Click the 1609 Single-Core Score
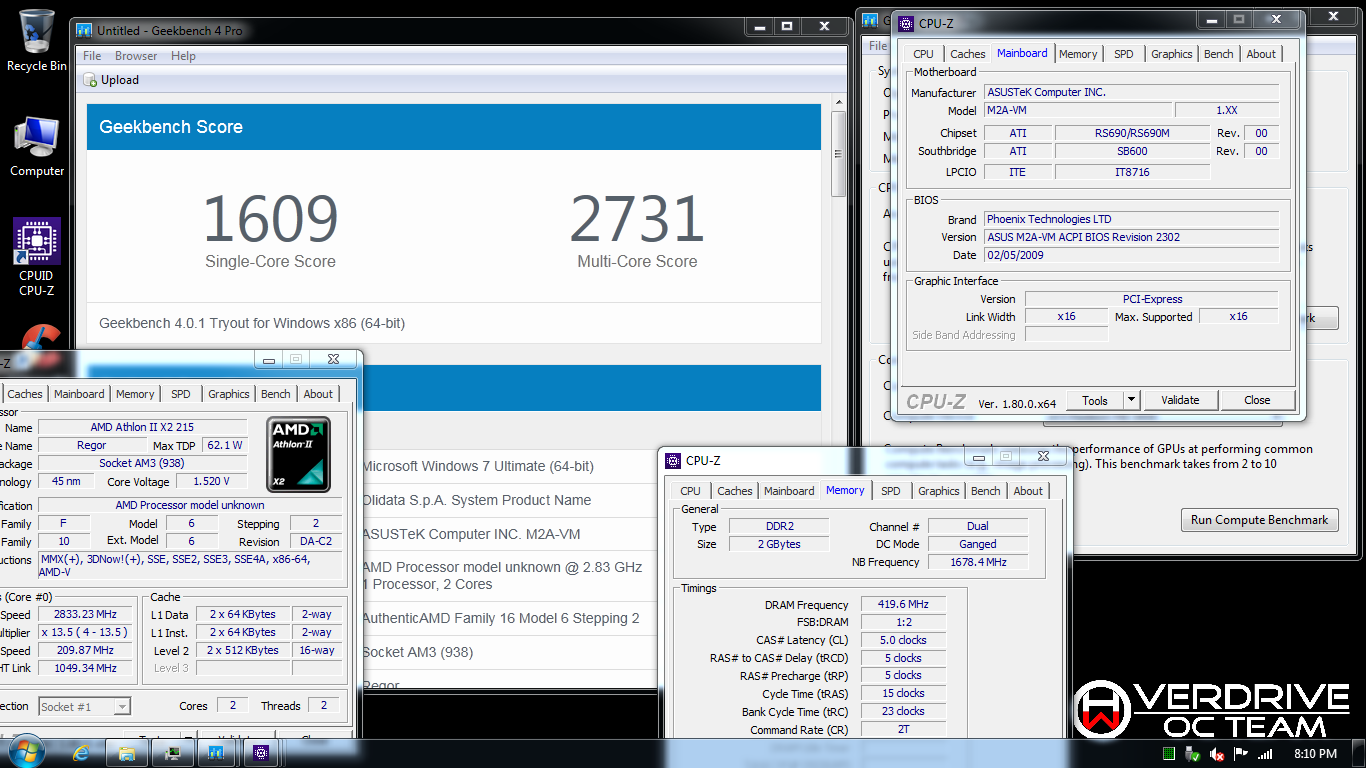The width and height of the screenshot is (1366, 768). pos(270,219)
